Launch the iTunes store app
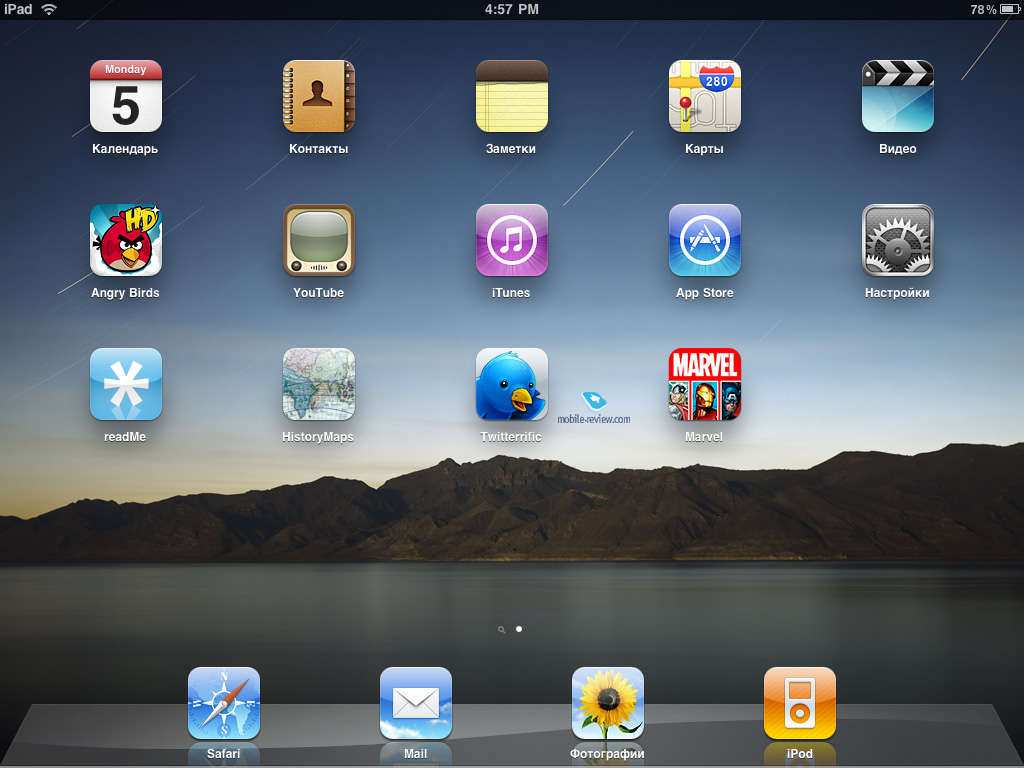This screenshot has width=1024, height=768. click(x=511, y=240)
